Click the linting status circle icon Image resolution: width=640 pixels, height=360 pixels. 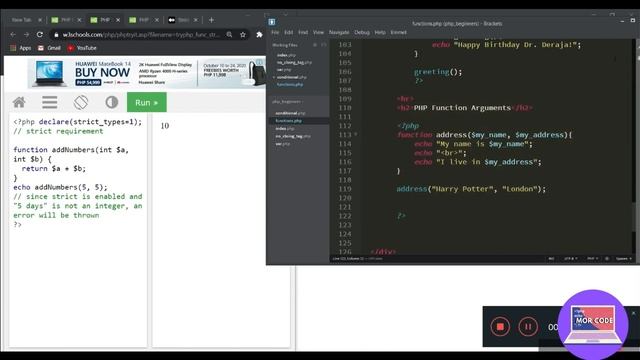(x=607, y=259)
